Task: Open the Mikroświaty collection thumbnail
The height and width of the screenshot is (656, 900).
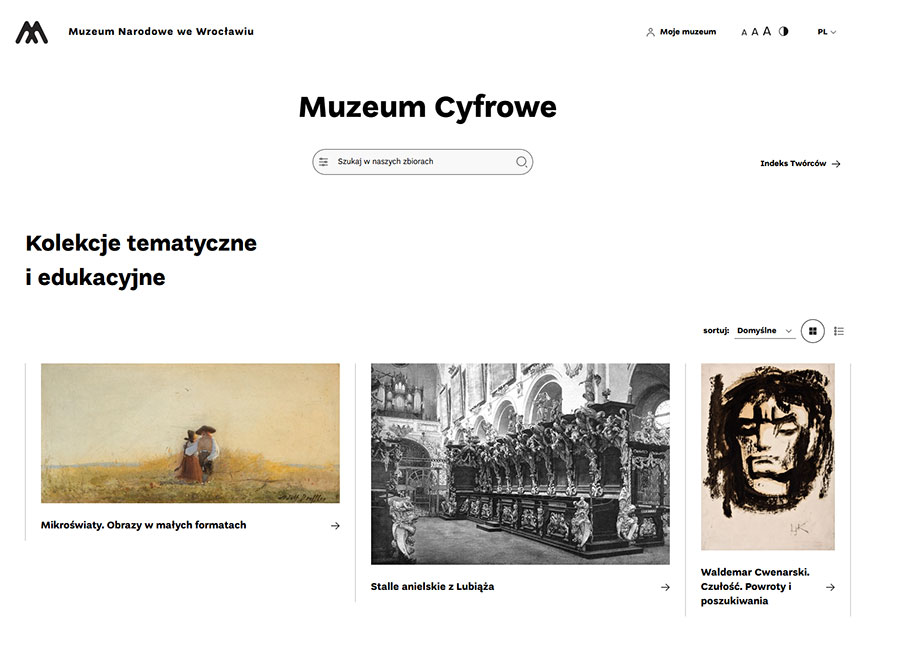Action: click(x=190, y=432)
